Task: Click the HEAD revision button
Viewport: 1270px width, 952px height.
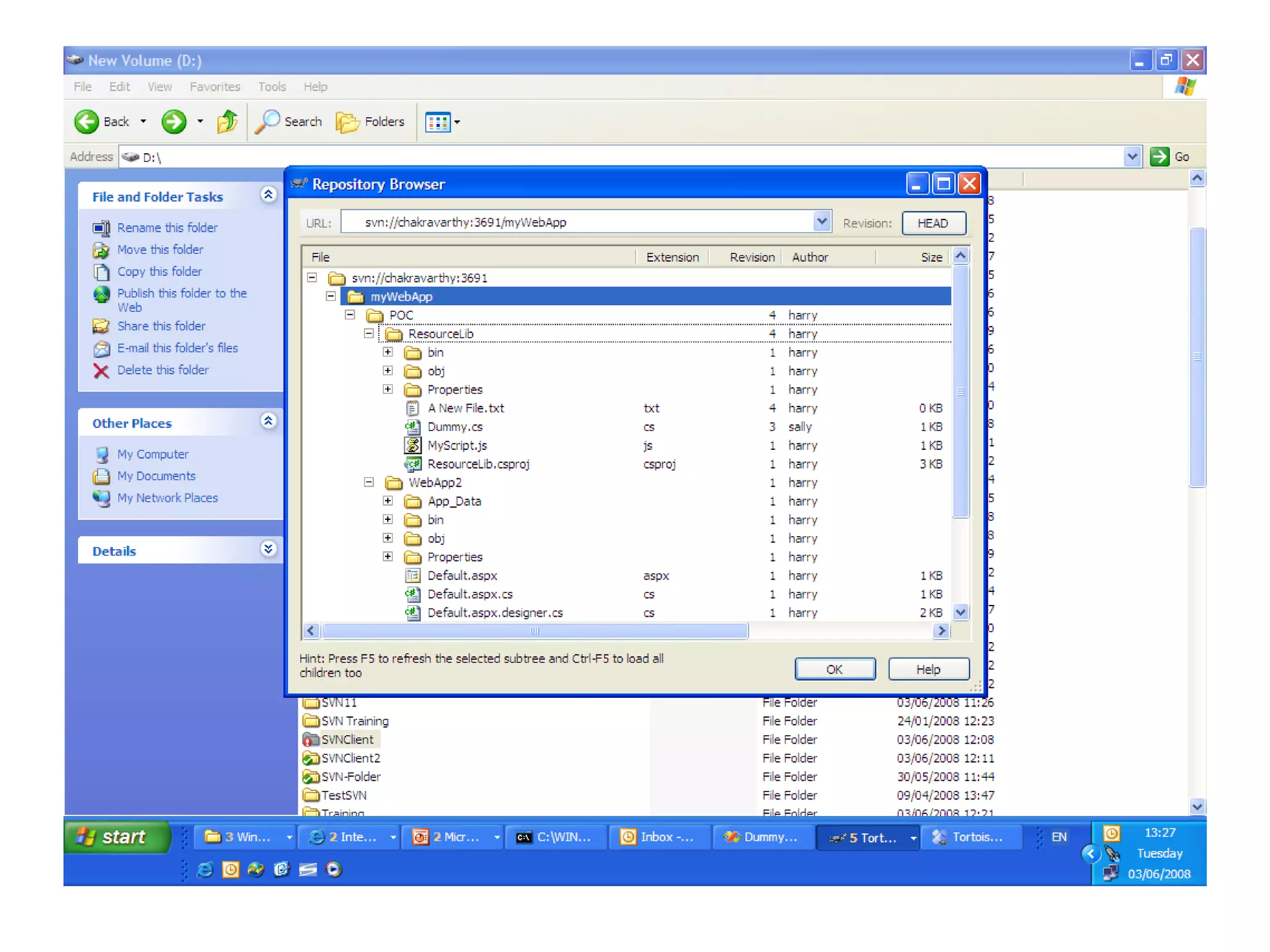Action: coord(933,223)
